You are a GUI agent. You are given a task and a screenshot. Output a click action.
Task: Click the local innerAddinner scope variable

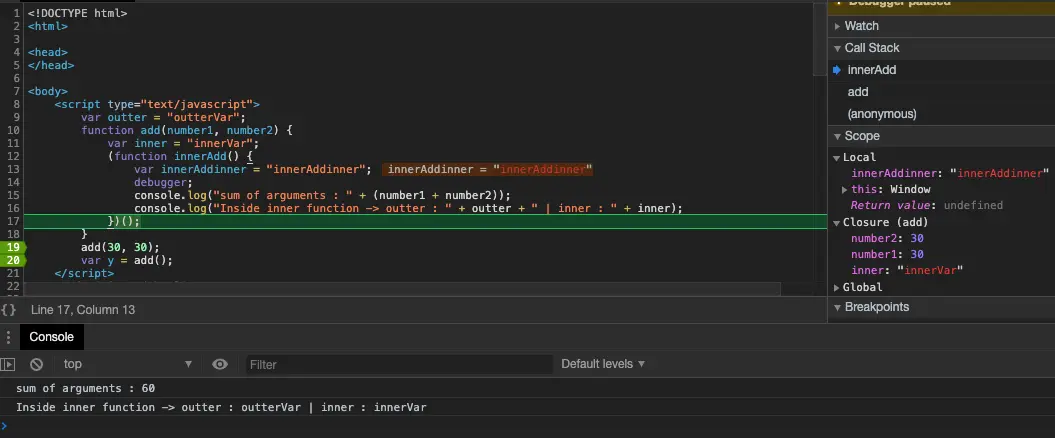coord(949,174)
